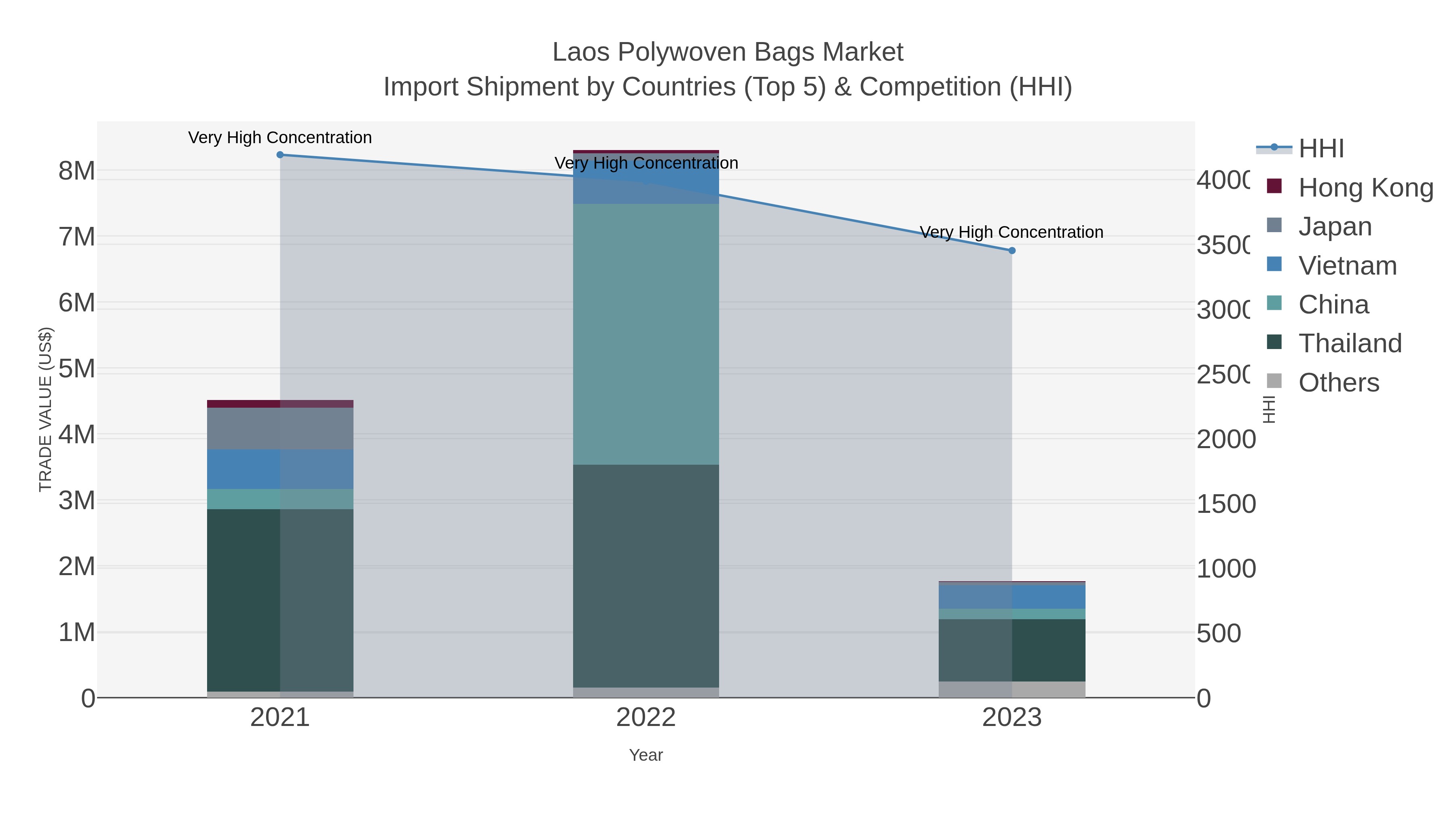1456x819 pixels.
Task: Click the TRADE VALUE (US$) axis title
Action: [x=45, y=409]
